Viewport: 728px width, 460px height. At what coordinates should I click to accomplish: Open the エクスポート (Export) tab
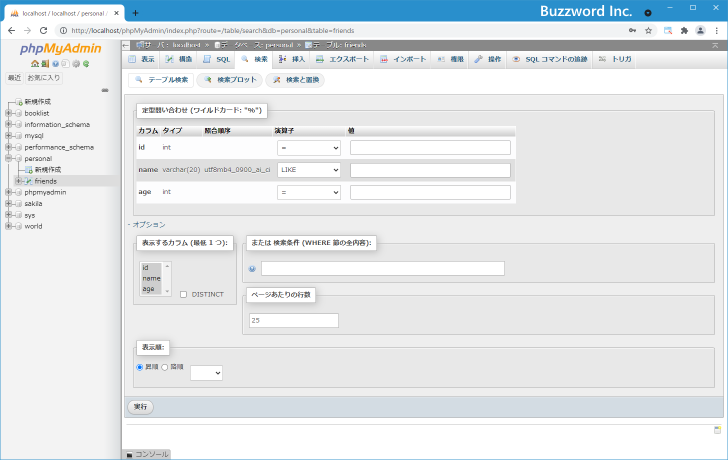pyautogui.click(x=343, y=60)
